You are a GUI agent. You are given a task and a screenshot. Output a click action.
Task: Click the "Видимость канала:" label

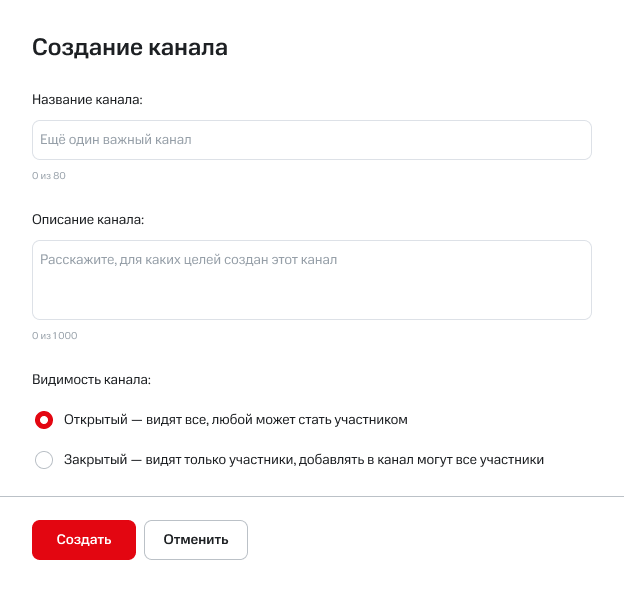click(x=91, y=380)
